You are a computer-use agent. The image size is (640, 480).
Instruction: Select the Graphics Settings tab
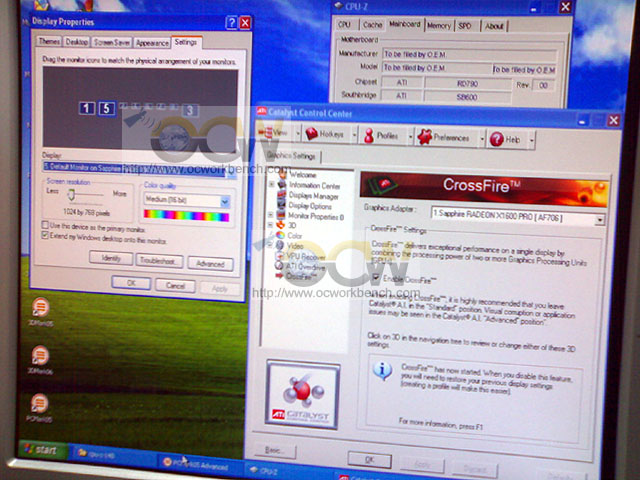pos(291,156)
